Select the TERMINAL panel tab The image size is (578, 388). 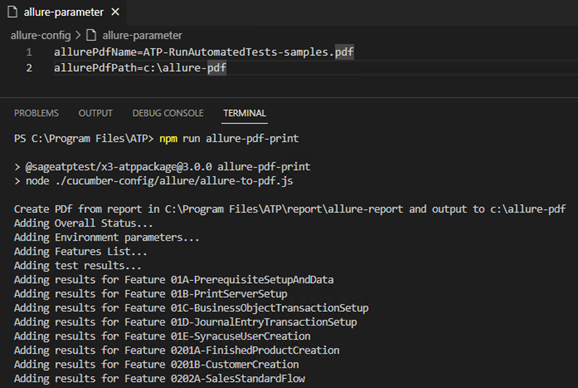(244, 113)
